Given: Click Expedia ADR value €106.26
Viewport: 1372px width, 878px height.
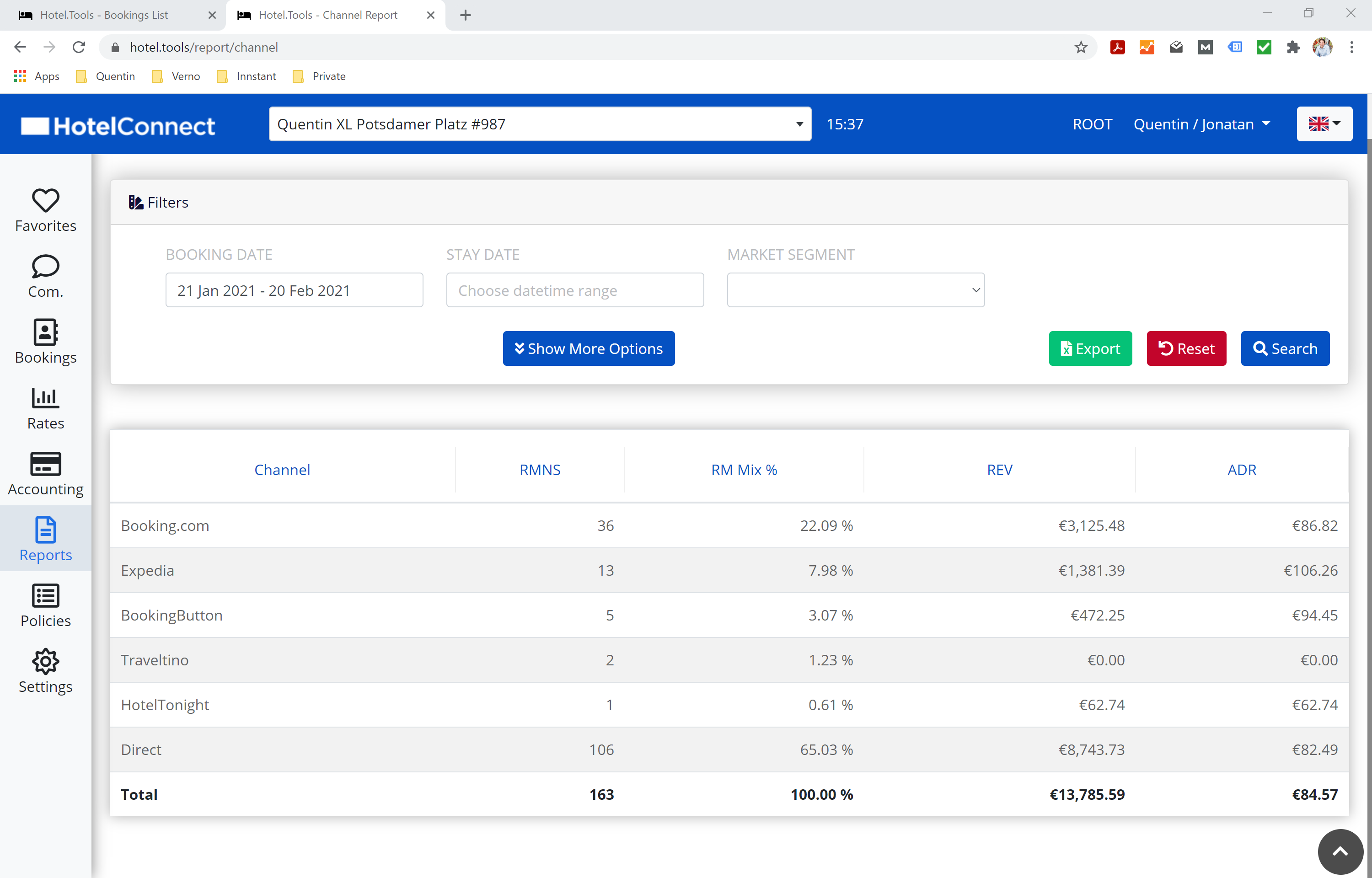Looking at the screenshot, I should [1310, 571].
